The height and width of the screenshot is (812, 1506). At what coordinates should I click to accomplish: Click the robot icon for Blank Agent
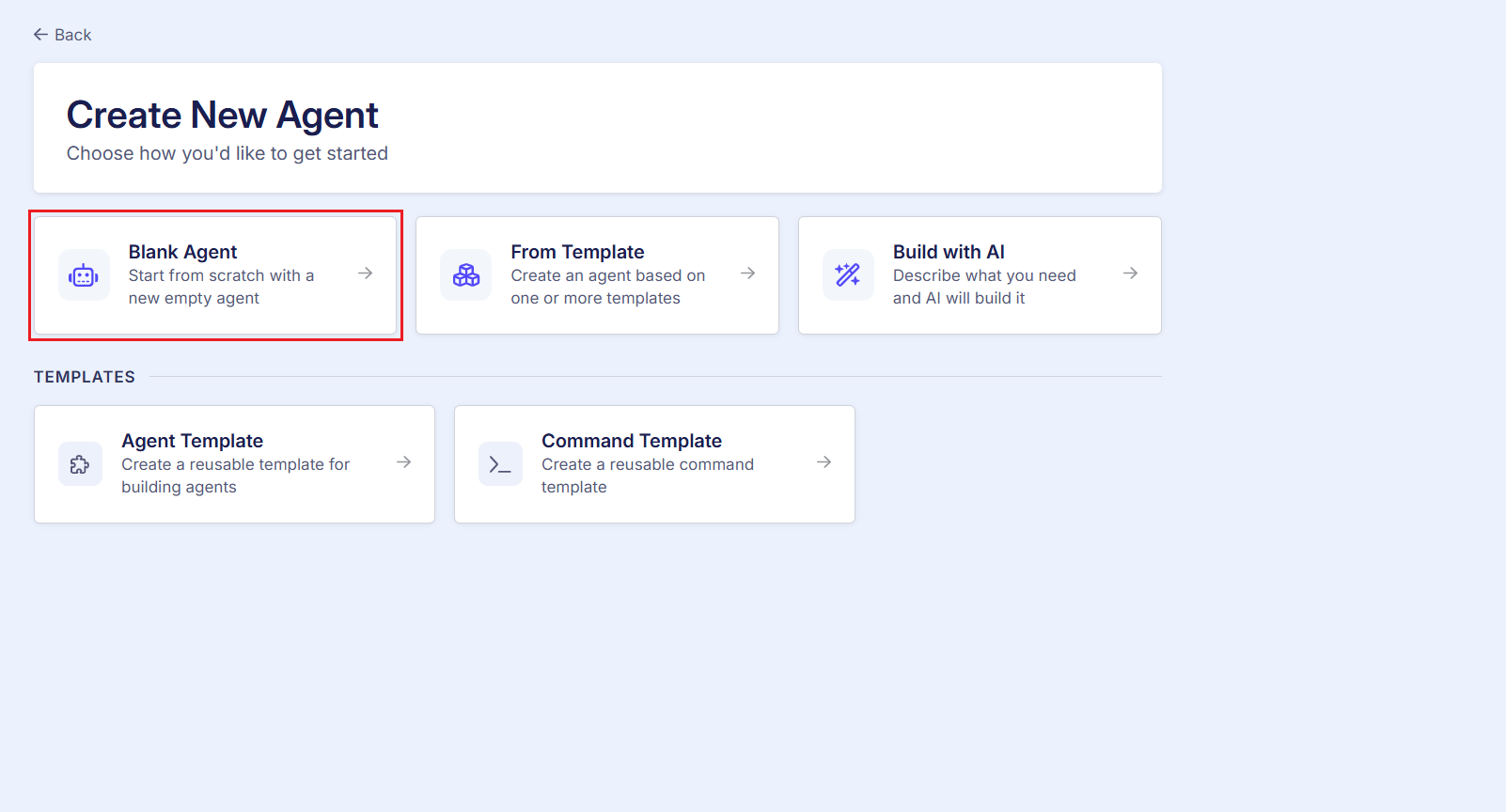click(x=84, y=275)
